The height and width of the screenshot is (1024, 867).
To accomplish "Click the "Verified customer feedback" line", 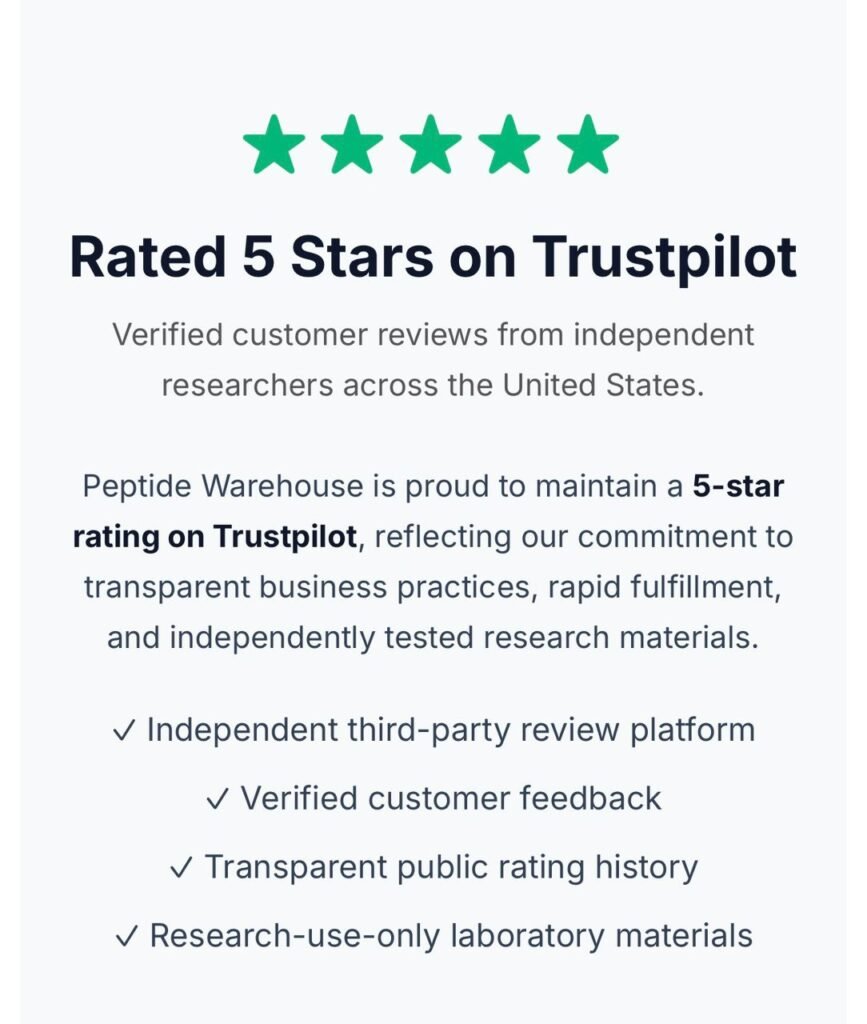I will 451,798.
